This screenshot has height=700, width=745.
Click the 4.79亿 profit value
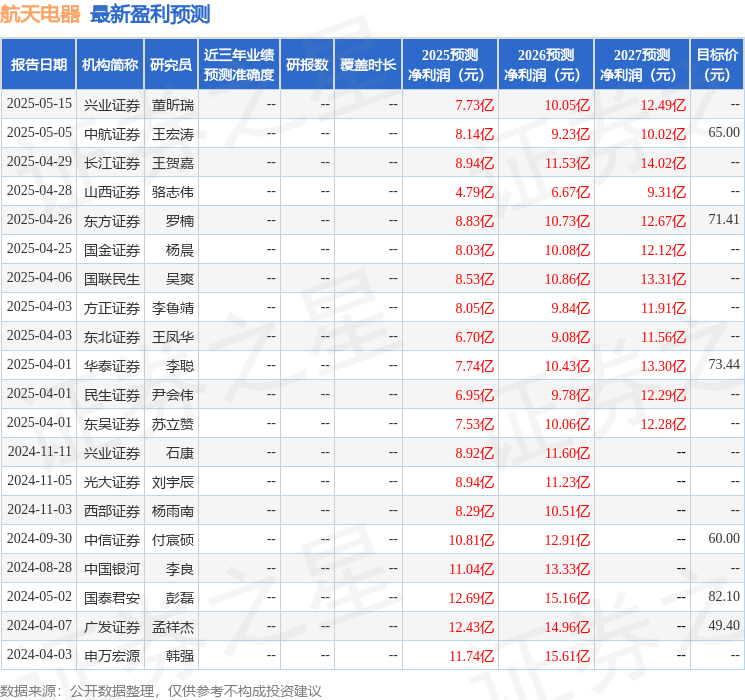pos(474,192)
